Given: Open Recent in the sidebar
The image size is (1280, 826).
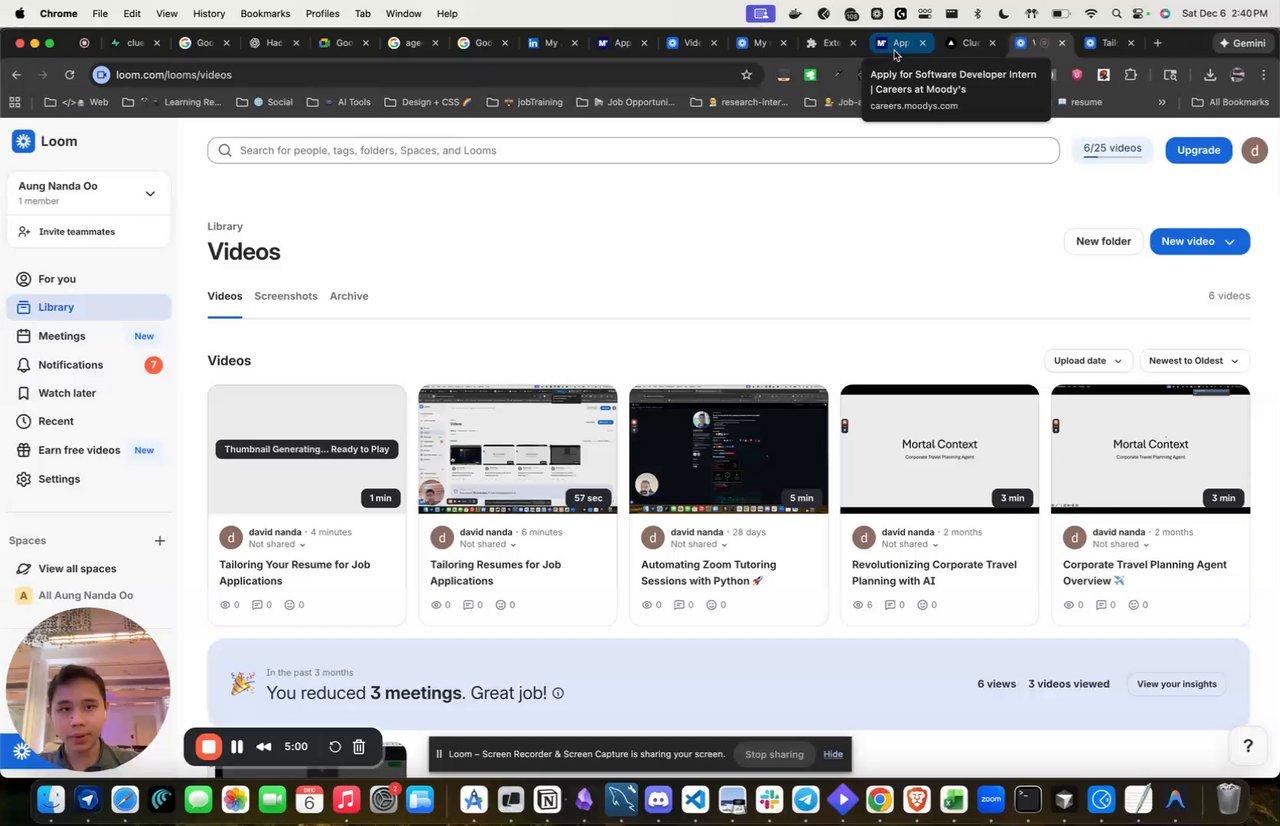Looking at the screenshot, I should tap(88, 421).
